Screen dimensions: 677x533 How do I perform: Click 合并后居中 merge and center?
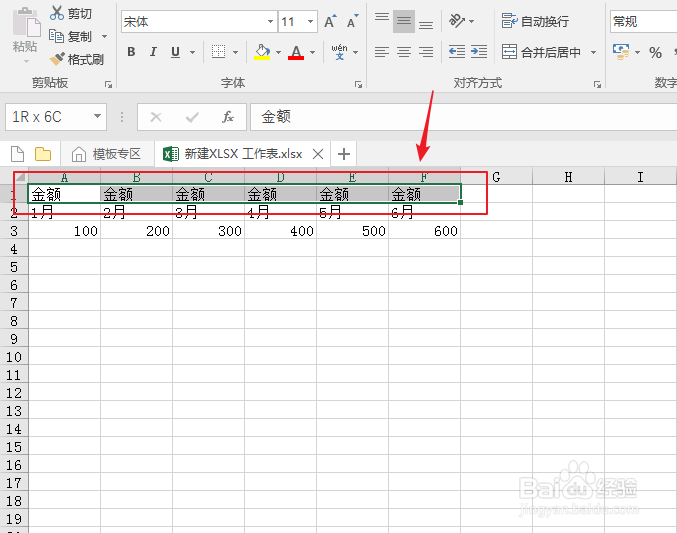tap(541, 52)
